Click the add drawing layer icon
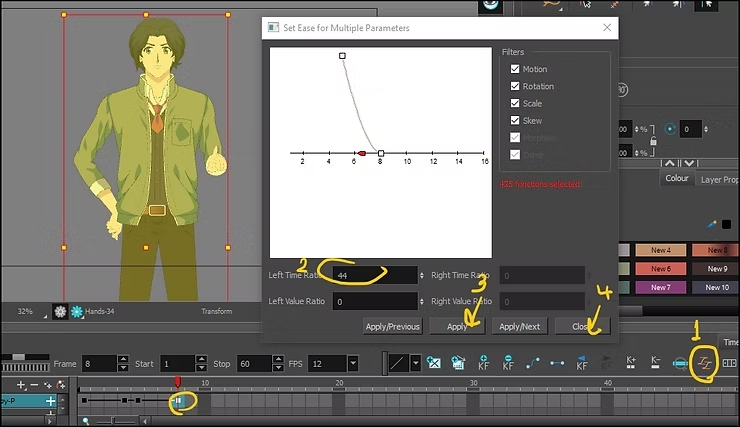Screen dimensions: 740x427 (x=47, y=385)
